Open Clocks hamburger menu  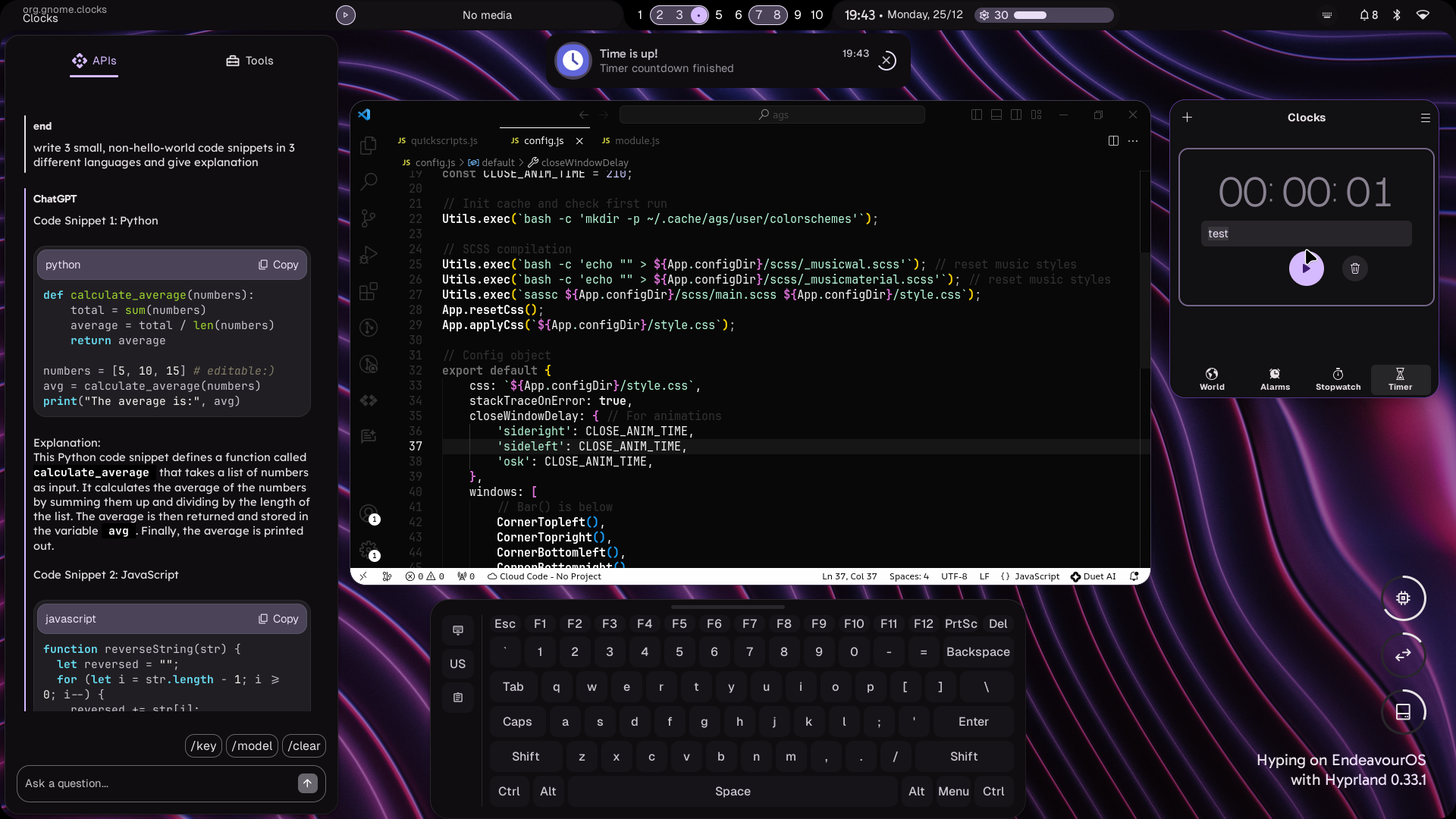pyautogui.click(x=1425, y=118)
